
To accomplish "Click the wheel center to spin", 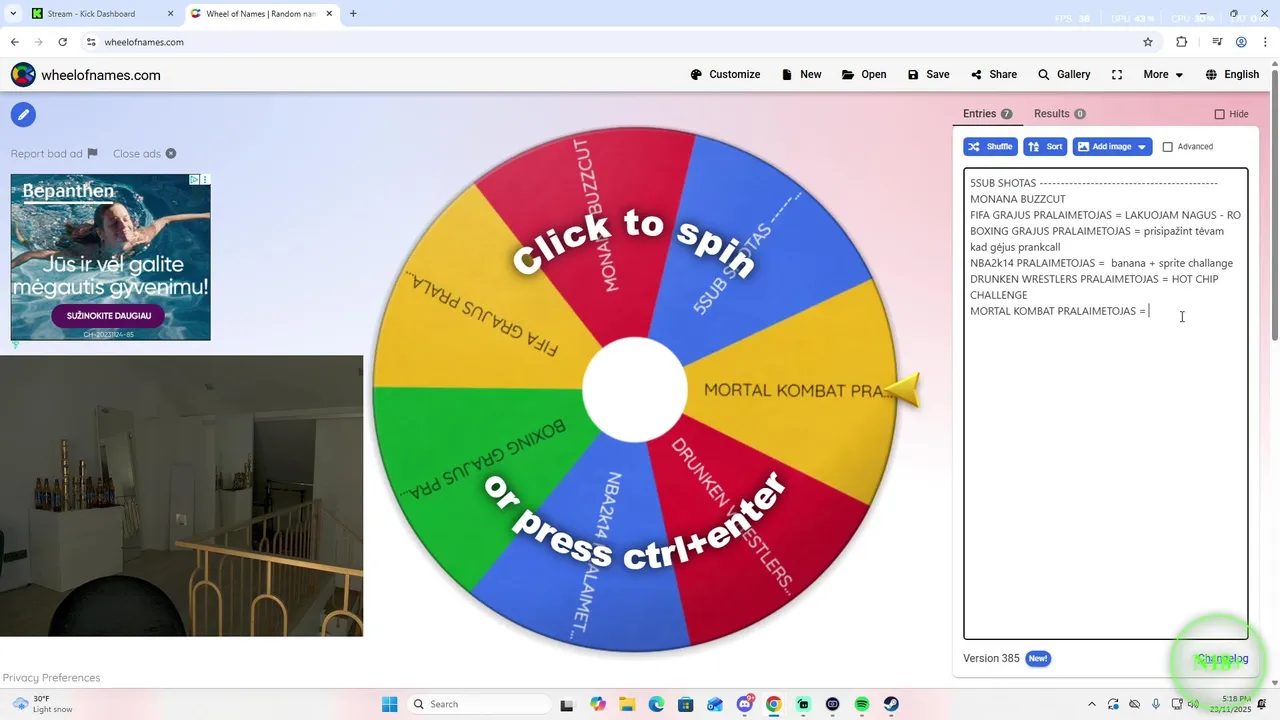I will tap(635, 390).
